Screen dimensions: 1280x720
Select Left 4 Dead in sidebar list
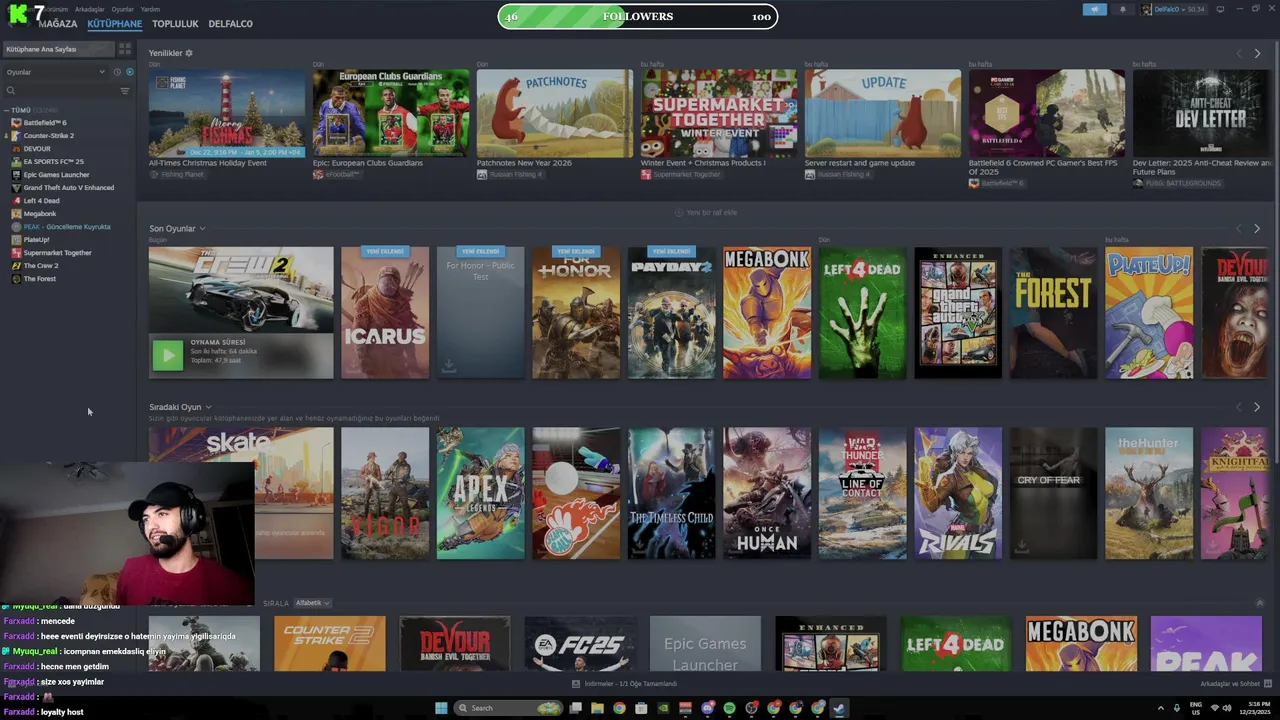coord(41,201)
